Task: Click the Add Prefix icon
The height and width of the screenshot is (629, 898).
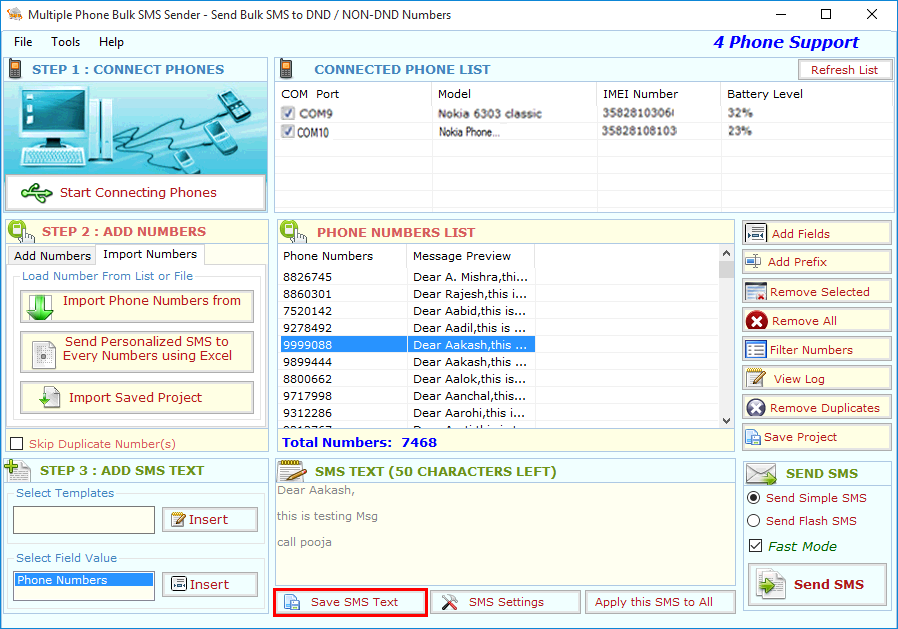Action: 753,262
